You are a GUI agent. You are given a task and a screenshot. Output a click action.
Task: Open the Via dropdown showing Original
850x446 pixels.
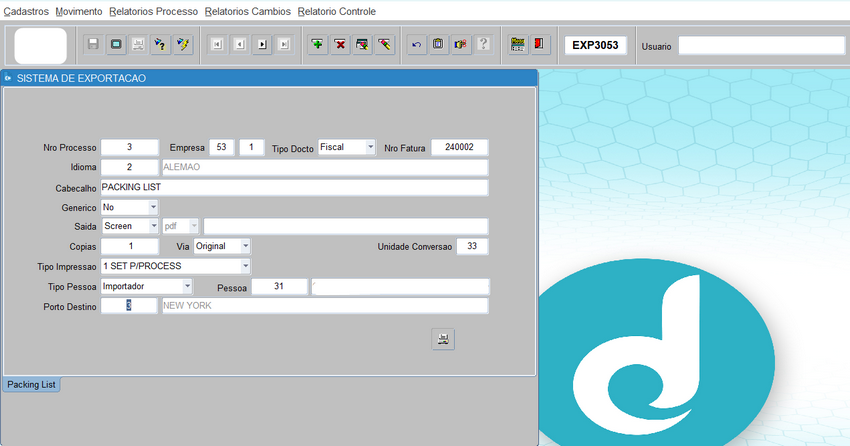[x=245, y=246]
